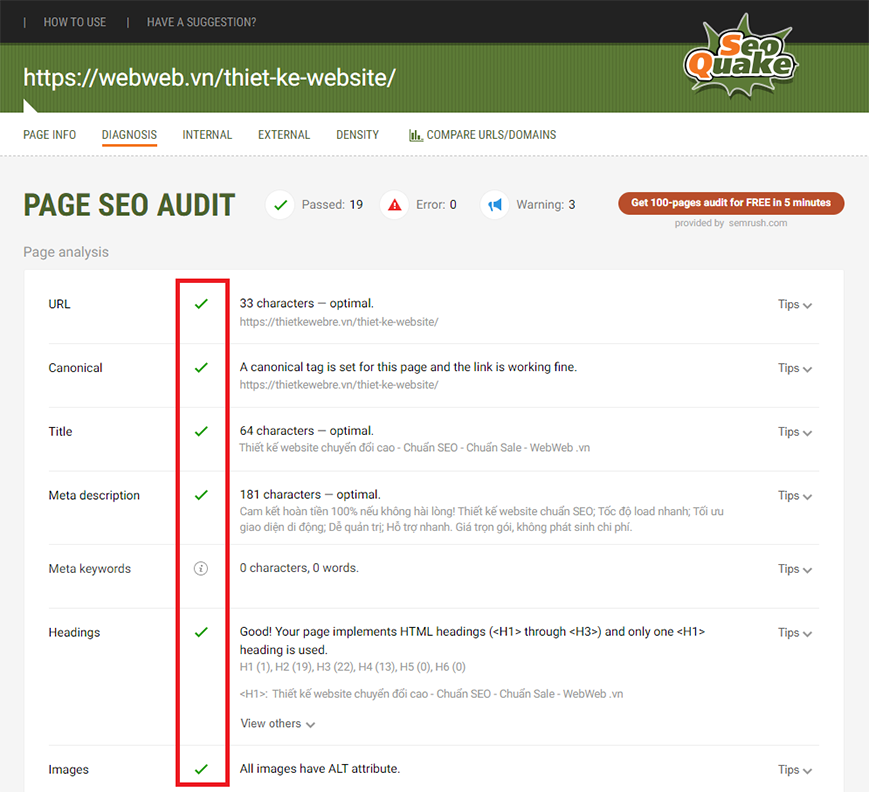Open the How To Use link
869x792 pixels.
(x=75, y=22)
